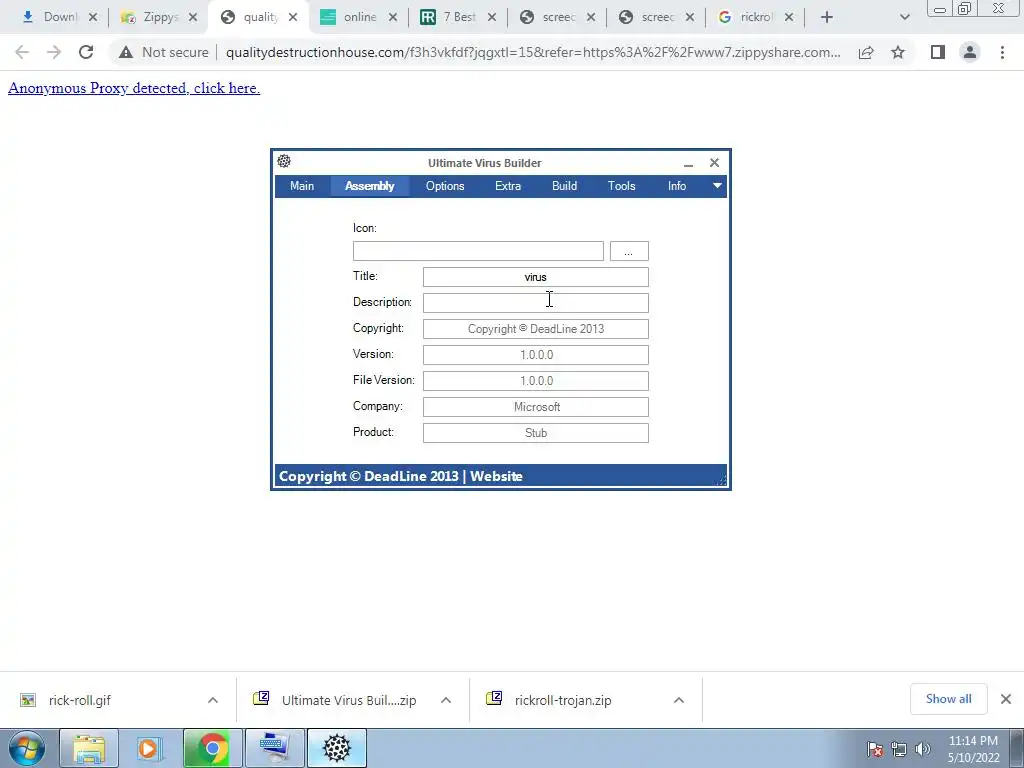Image resolution: width=1024 pixels, height=768 pixels.
Task: Open the on-screen keyboard taskbar icon
Action: (x=274, y=748)
